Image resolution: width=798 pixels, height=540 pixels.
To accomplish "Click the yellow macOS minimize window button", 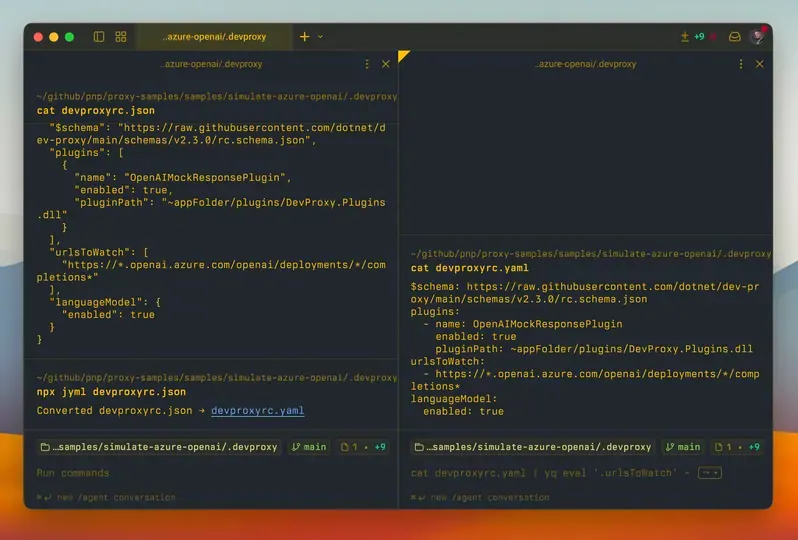I will point(54,37).
